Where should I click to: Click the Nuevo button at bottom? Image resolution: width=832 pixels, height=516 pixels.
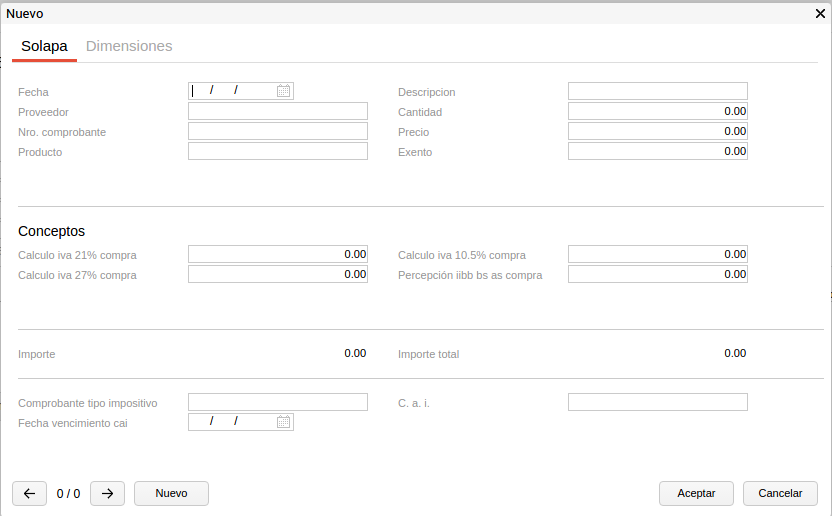pyautogui.click(x=171, y=493)
